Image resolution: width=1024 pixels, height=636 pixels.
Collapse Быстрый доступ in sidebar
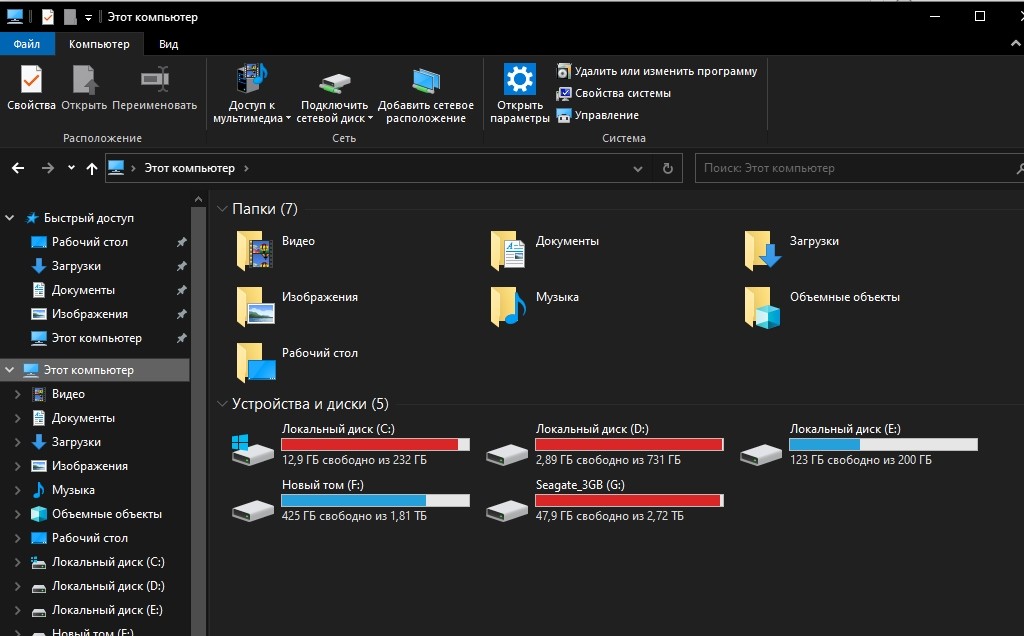pos(10,218)
